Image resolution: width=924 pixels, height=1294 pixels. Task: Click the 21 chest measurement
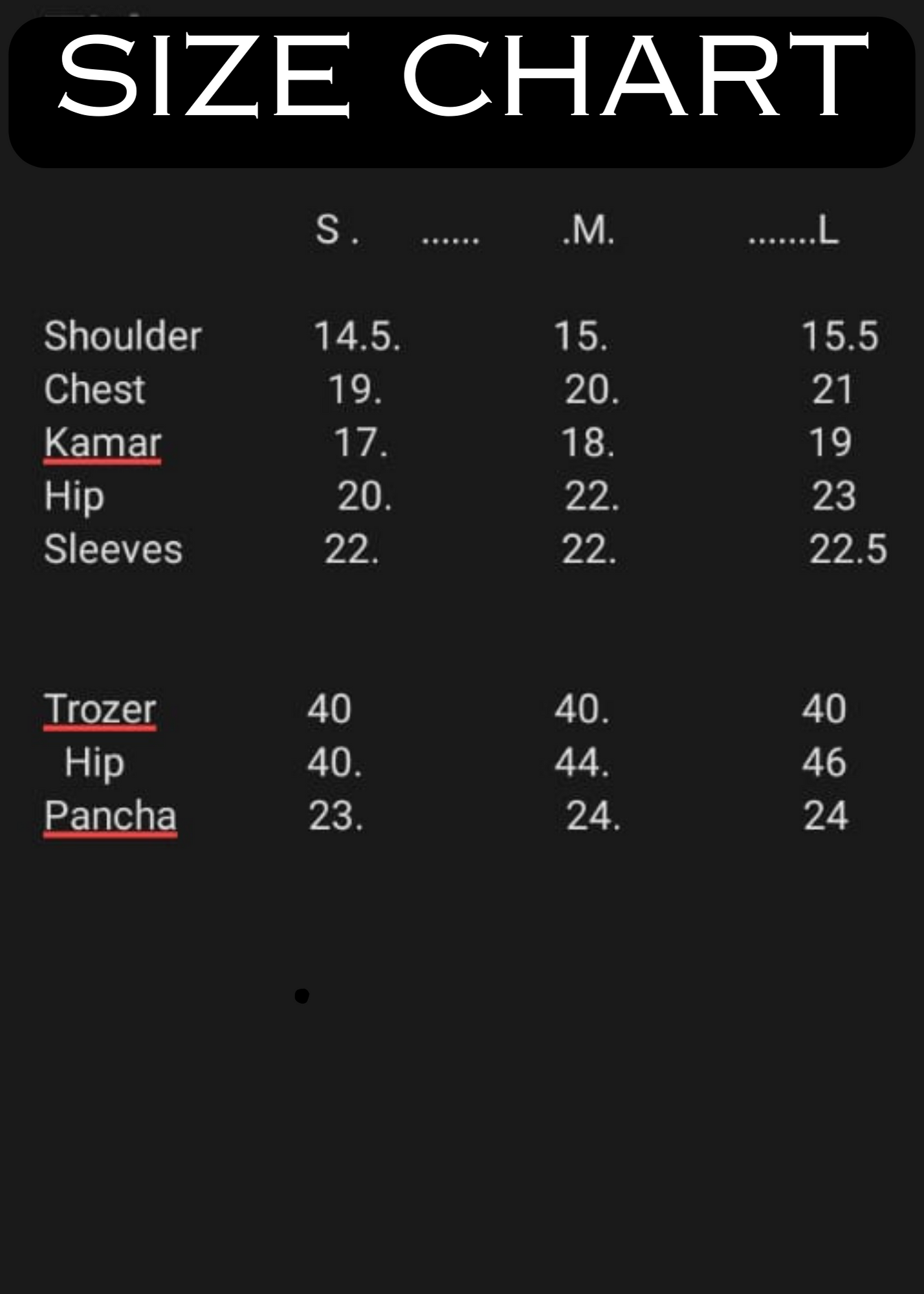[x=832, y=390]
